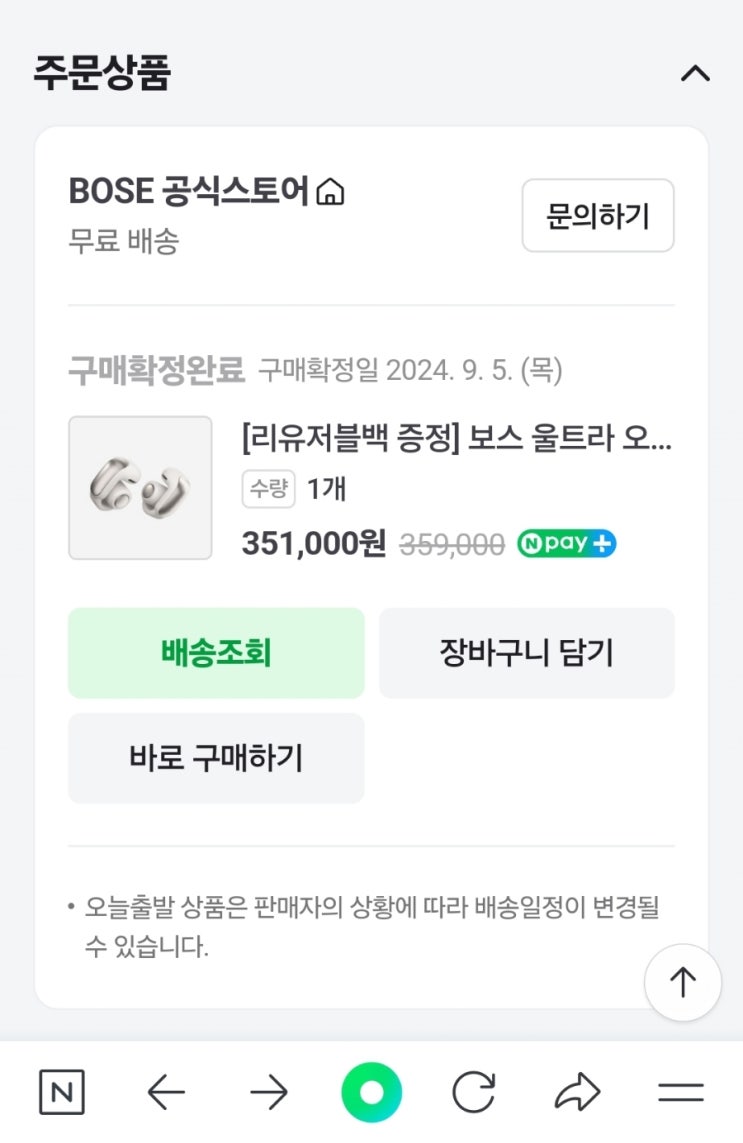The image size is (743, 1143).
Task: Tap the Npay plus badge
Action: click(x=566, y=544)
